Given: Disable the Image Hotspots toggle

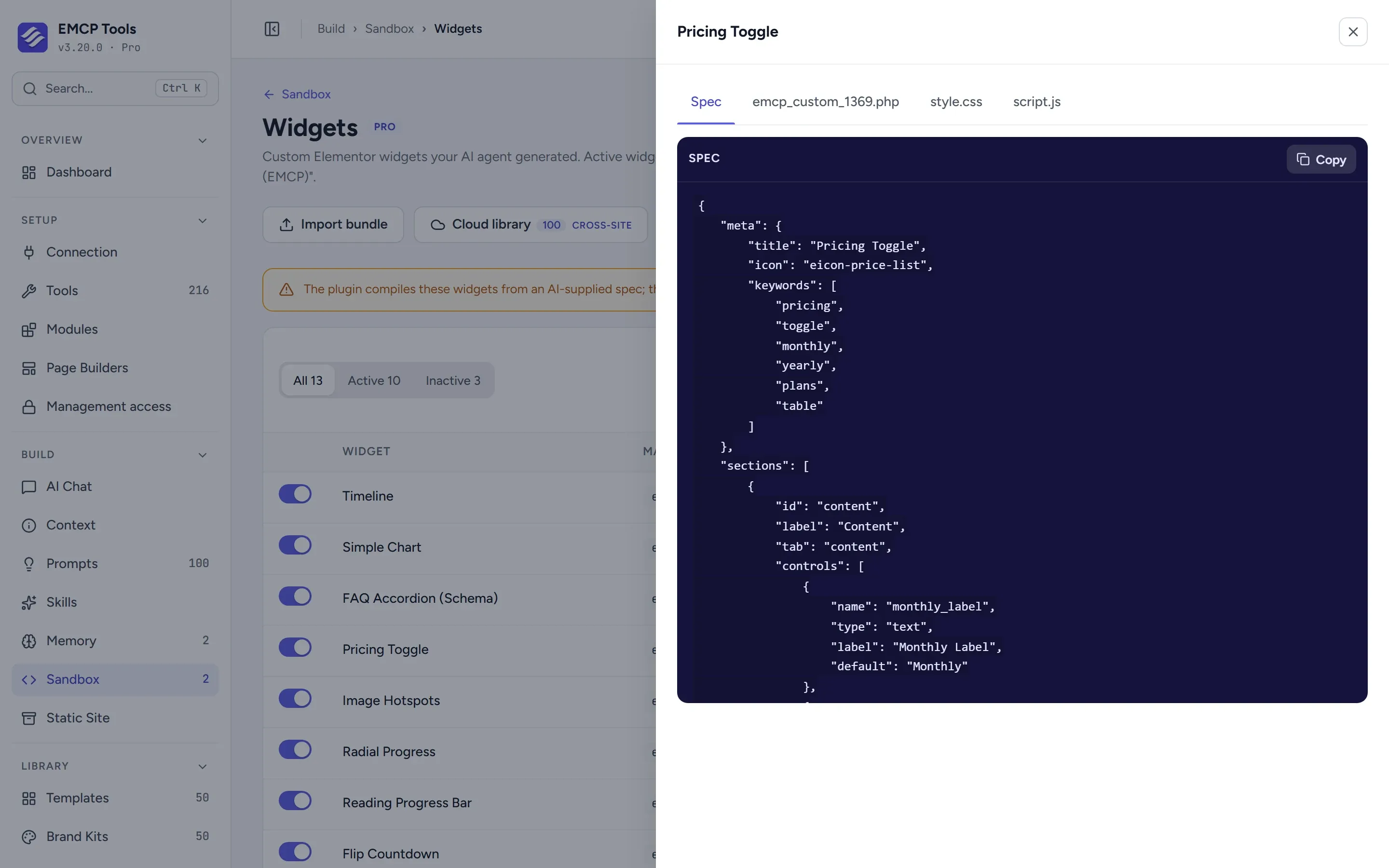Looking at the screenshot, I should [x=295, y=699].
